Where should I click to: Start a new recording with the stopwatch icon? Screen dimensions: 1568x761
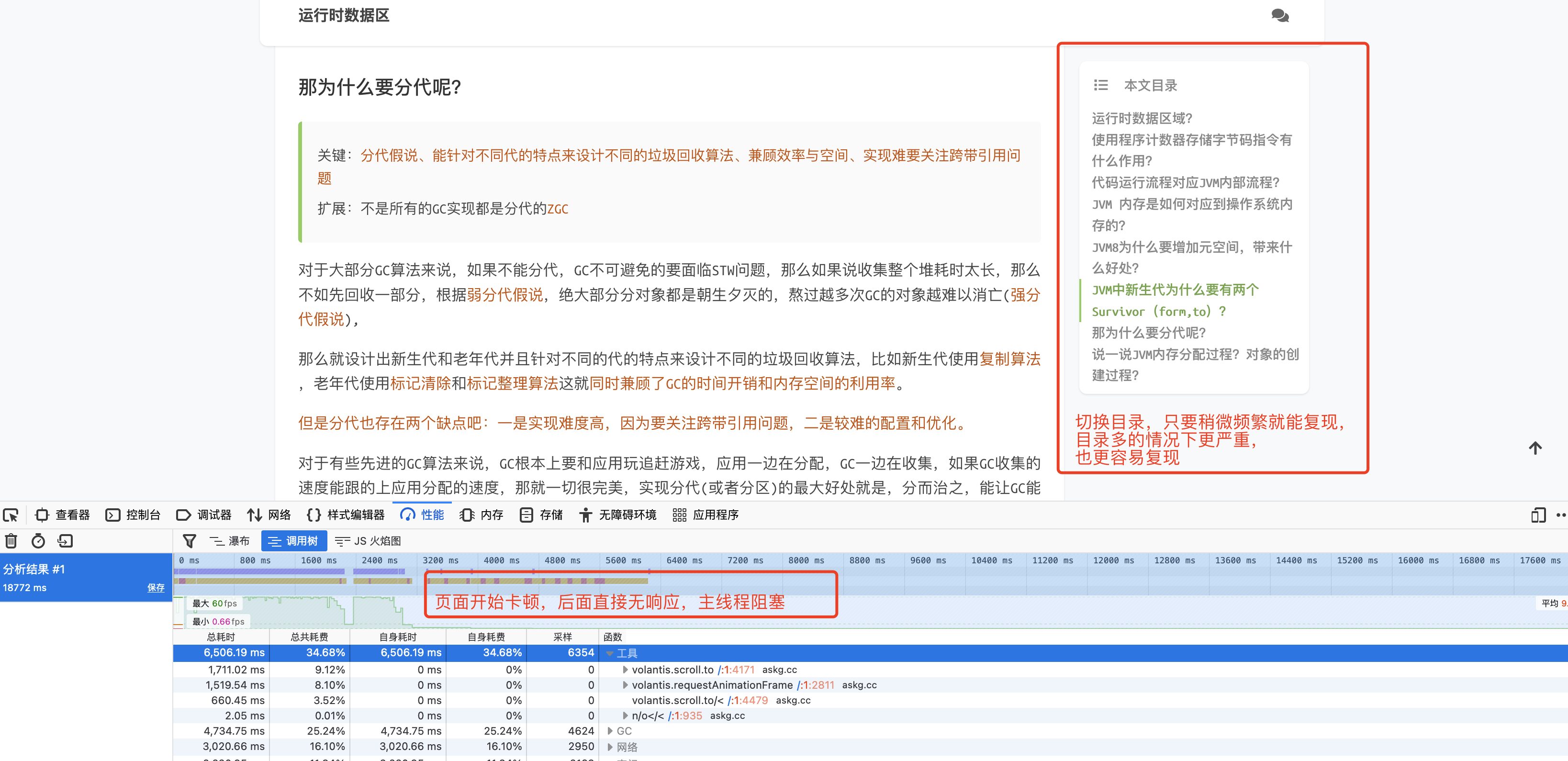tap(38, 541)
